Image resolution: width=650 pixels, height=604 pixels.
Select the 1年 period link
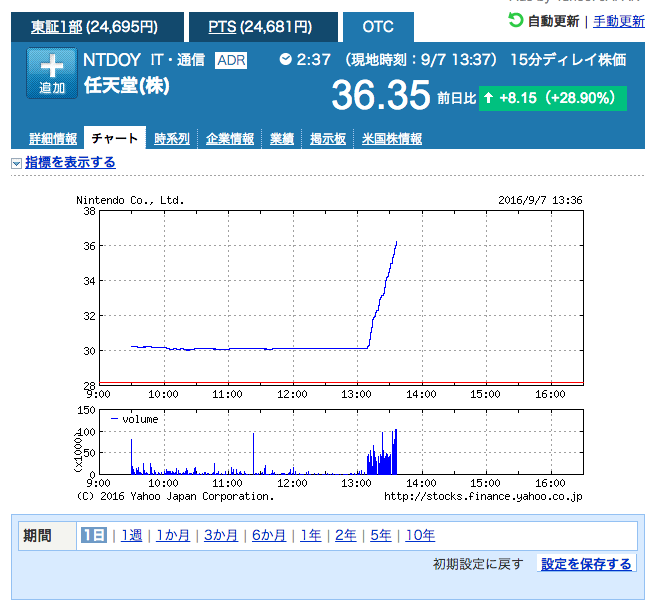point(310,535)
